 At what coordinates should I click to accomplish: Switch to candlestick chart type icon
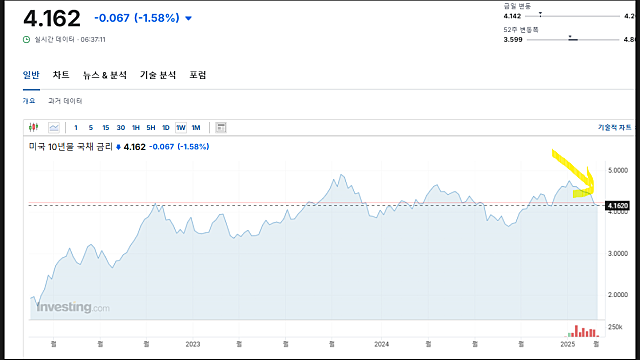pyautogui.click(x=33, y=127)
